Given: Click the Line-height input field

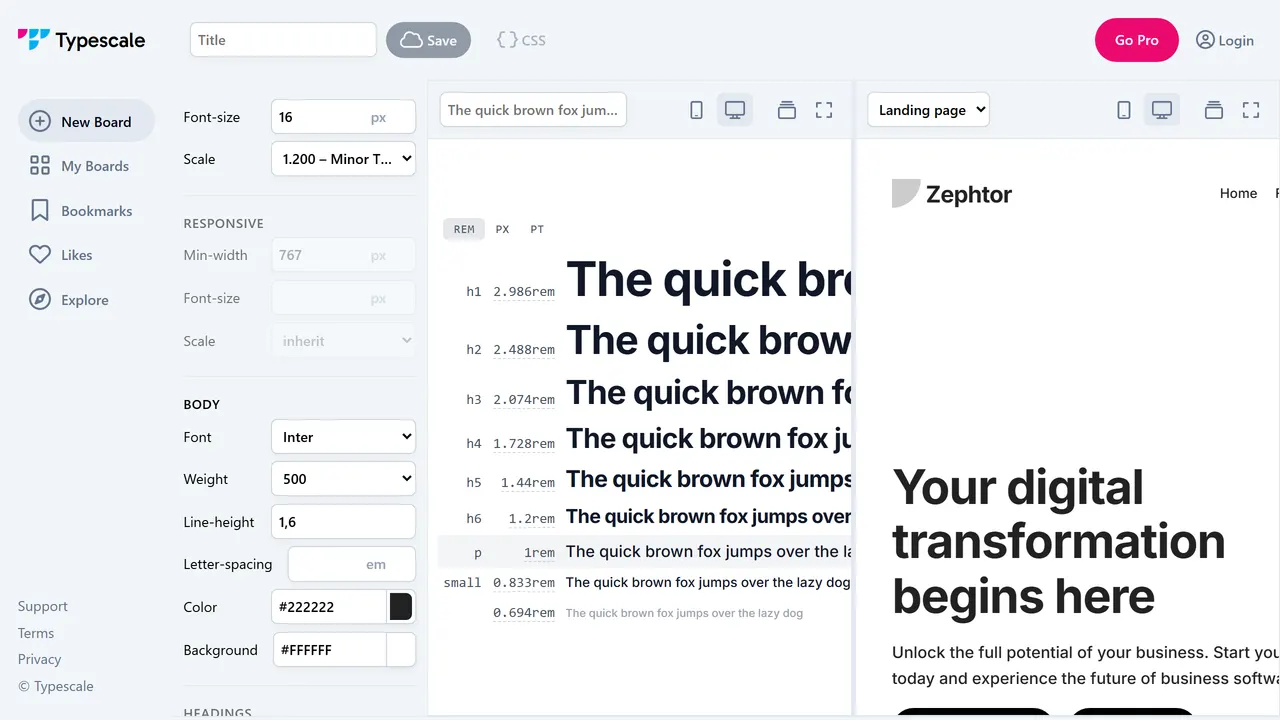Looking at the screenshot, I should tap(343, 522).
